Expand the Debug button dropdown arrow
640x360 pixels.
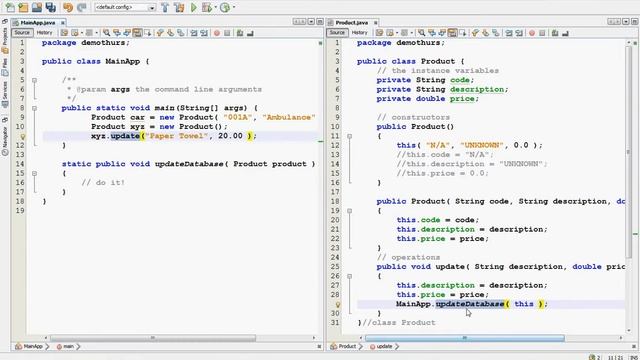point(215,7)
